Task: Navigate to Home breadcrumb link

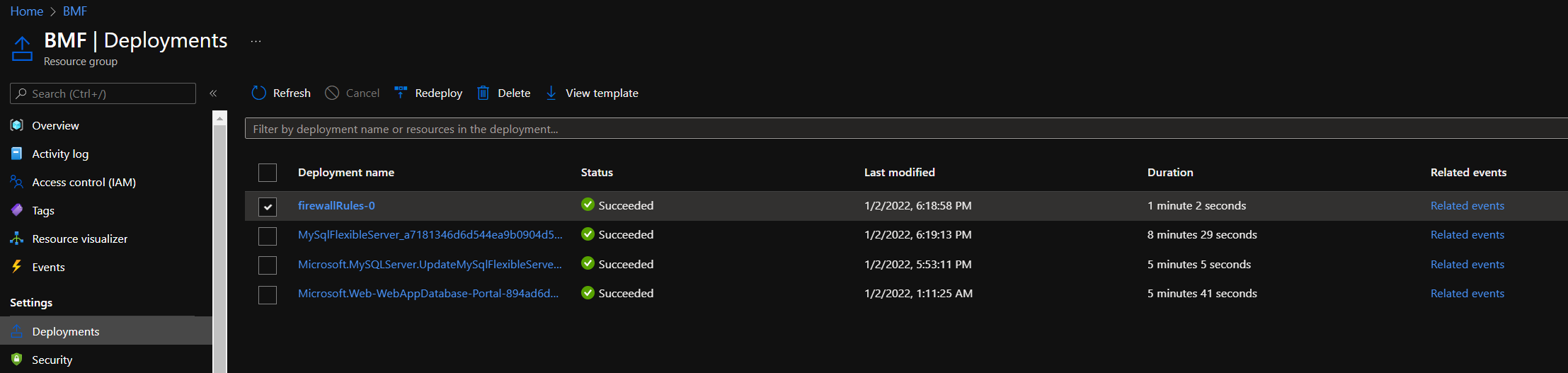Action: coord(26,11)
